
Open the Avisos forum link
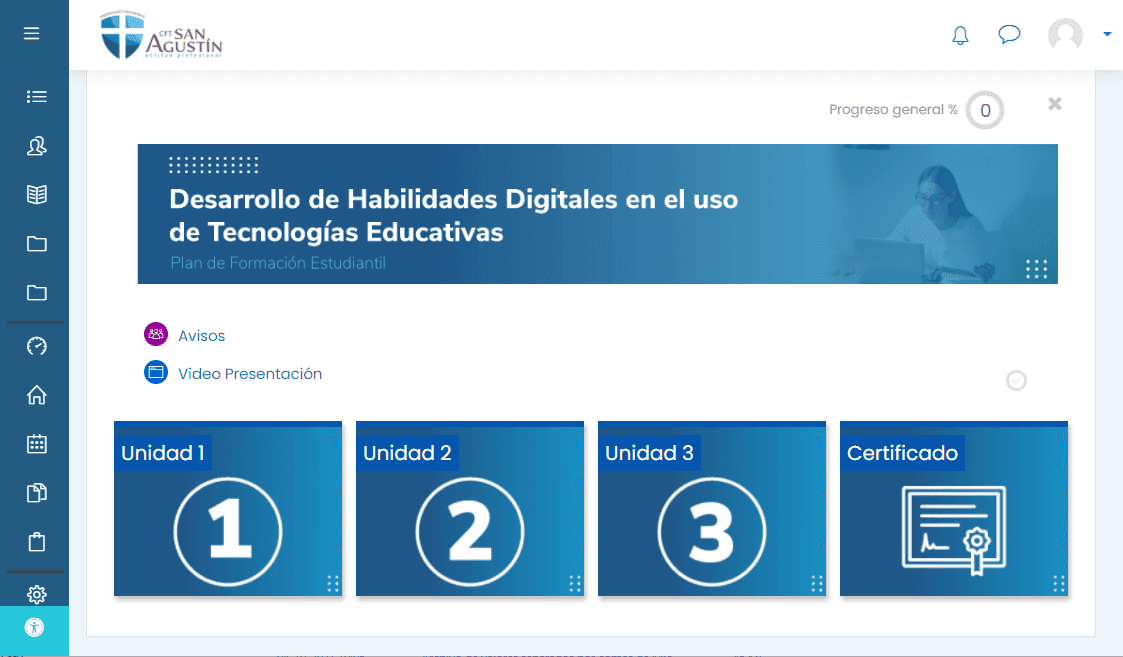click(201, 336)
